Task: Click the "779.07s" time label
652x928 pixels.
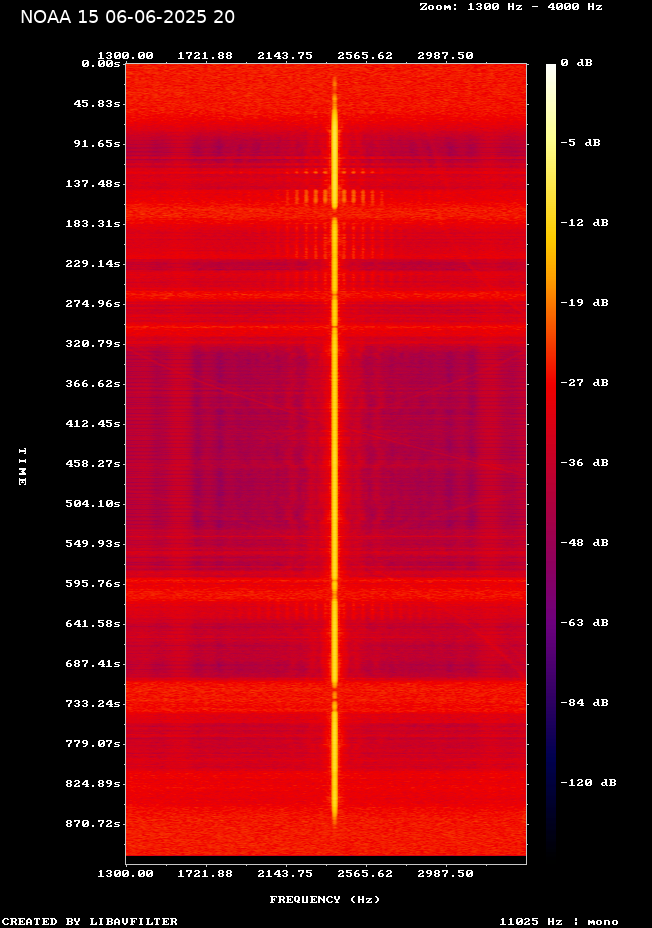Action: coord(93,743)
